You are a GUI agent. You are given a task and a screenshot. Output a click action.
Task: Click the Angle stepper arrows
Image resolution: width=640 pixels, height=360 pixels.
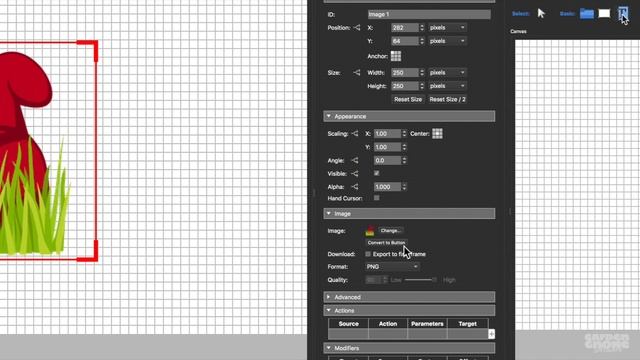[404, 161]
